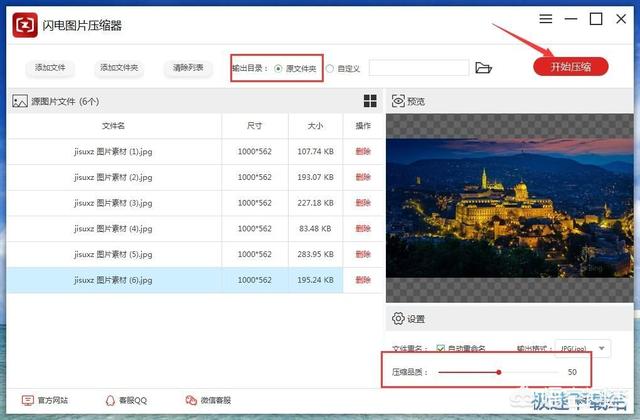Click the official website icon
640x420 pixels.
coord(27,400)
